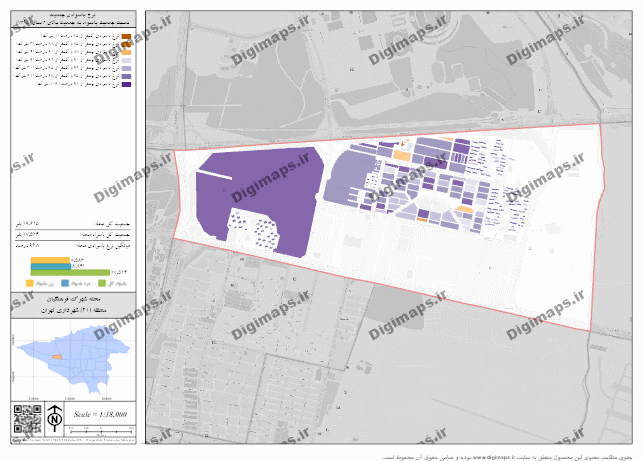The width and height of the screenshot is (643, 461).
Task: Click the darkest purple bottom legend swatch
Action: (x=127, y=85)
